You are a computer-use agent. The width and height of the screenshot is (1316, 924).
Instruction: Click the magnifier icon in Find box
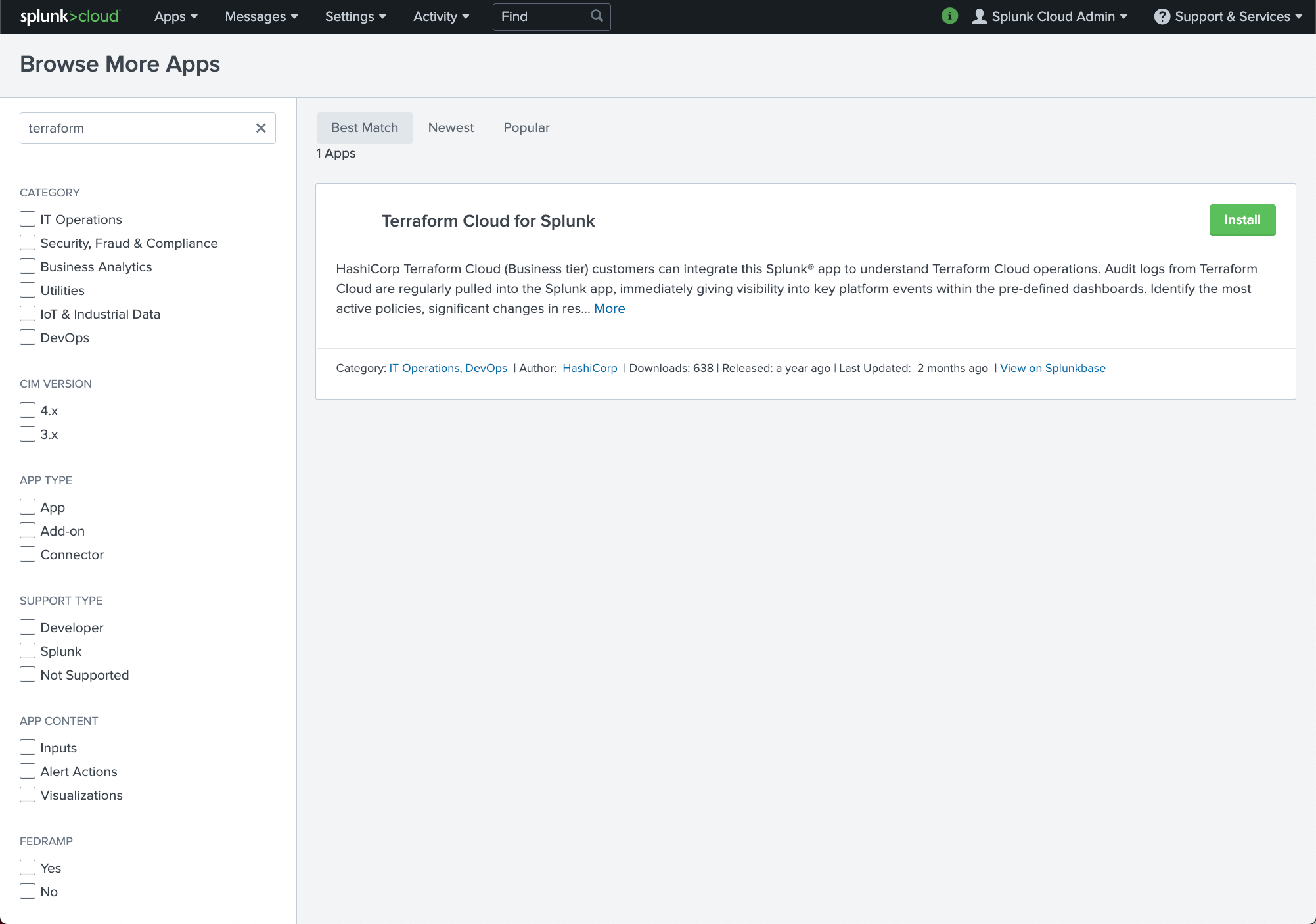pos(597,16)
